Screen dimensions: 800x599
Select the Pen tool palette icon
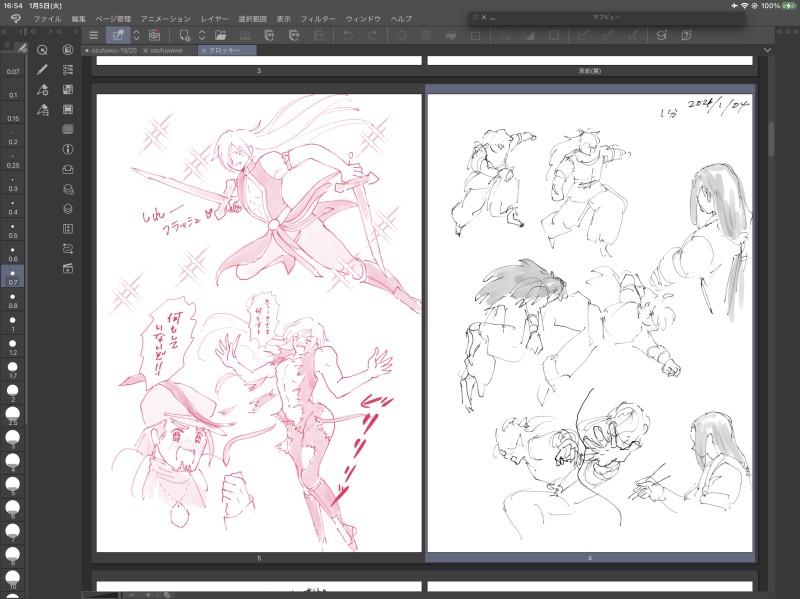coord(42,69)
